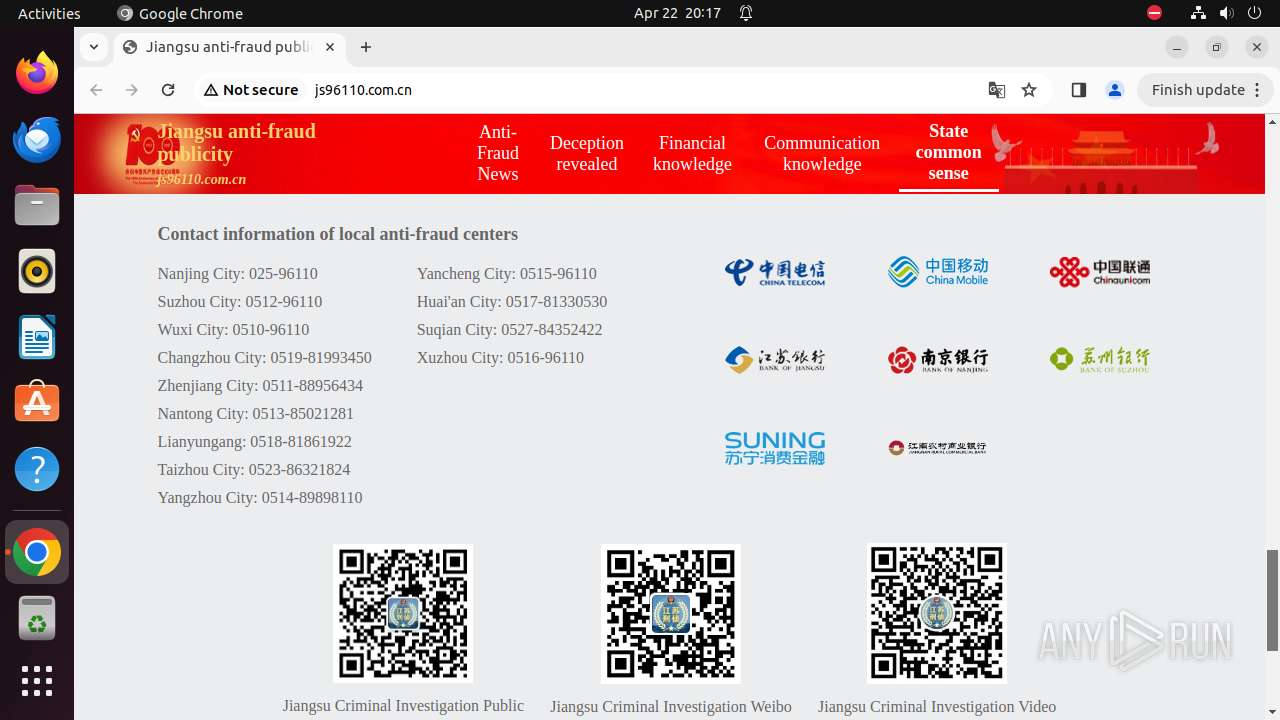Click 'Yangzhou City: 0514-89898110' text

(x=260, y=498)
